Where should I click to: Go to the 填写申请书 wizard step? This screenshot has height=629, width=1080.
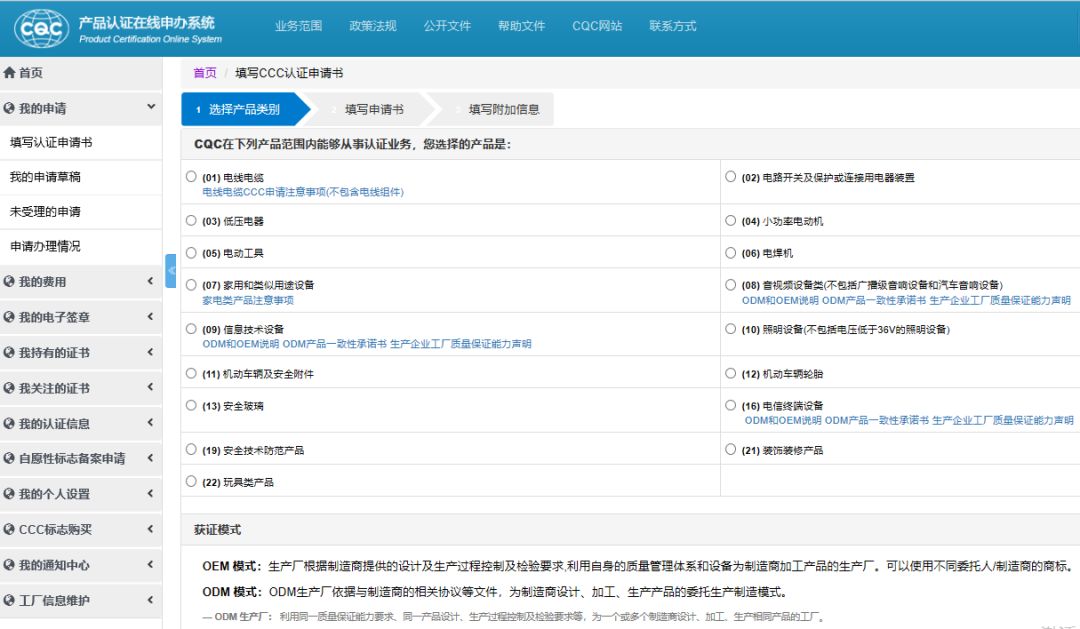[x=374, y=110]
